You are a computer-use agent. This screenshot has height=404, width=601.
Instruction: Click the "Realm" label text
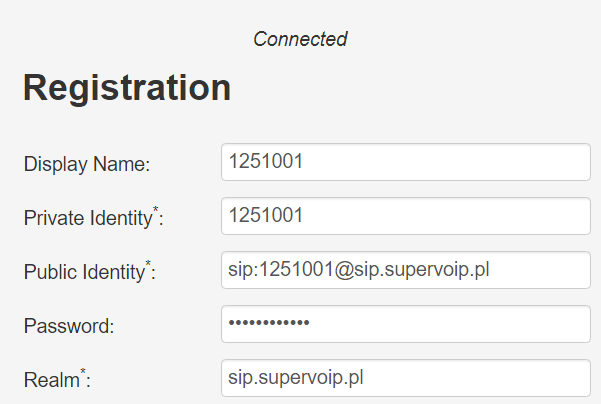pyautogui.click(x=50, y=380)
